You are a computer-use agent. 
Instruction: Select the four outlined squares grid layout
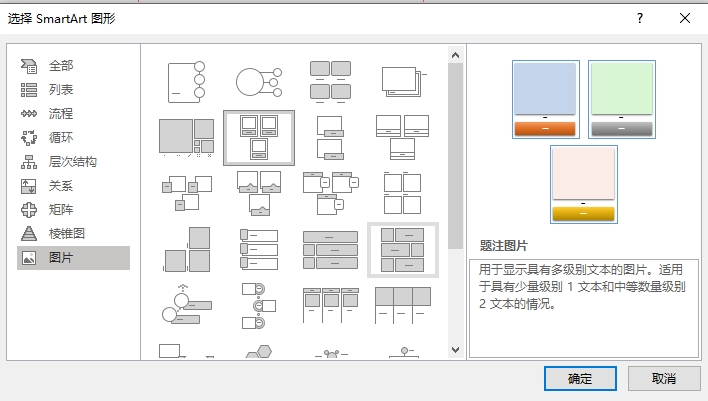pos(403,193)
